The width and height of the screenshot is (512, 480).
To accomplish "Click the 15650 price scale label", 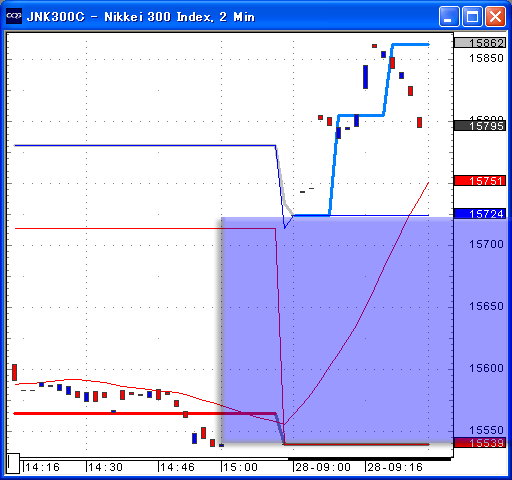I will [486, 306].
